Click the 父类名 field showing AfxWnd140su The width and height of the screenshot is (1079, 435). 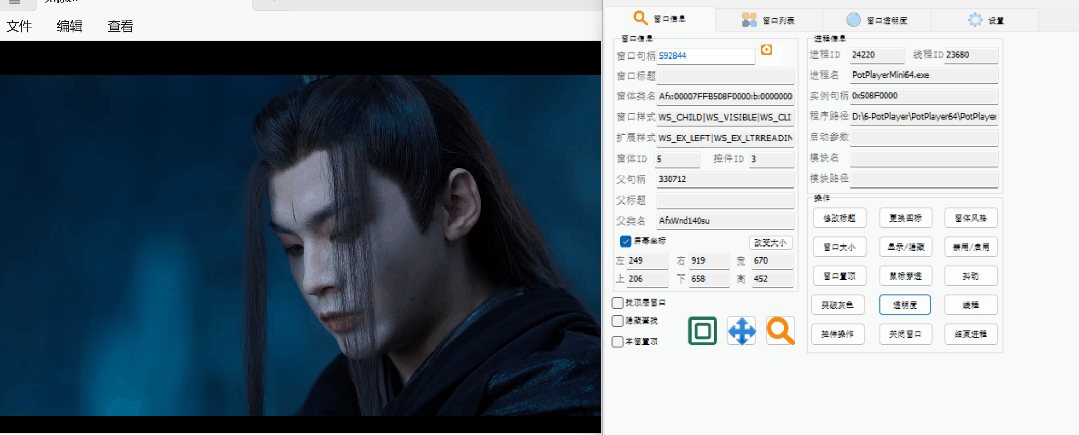pos(725,221)
